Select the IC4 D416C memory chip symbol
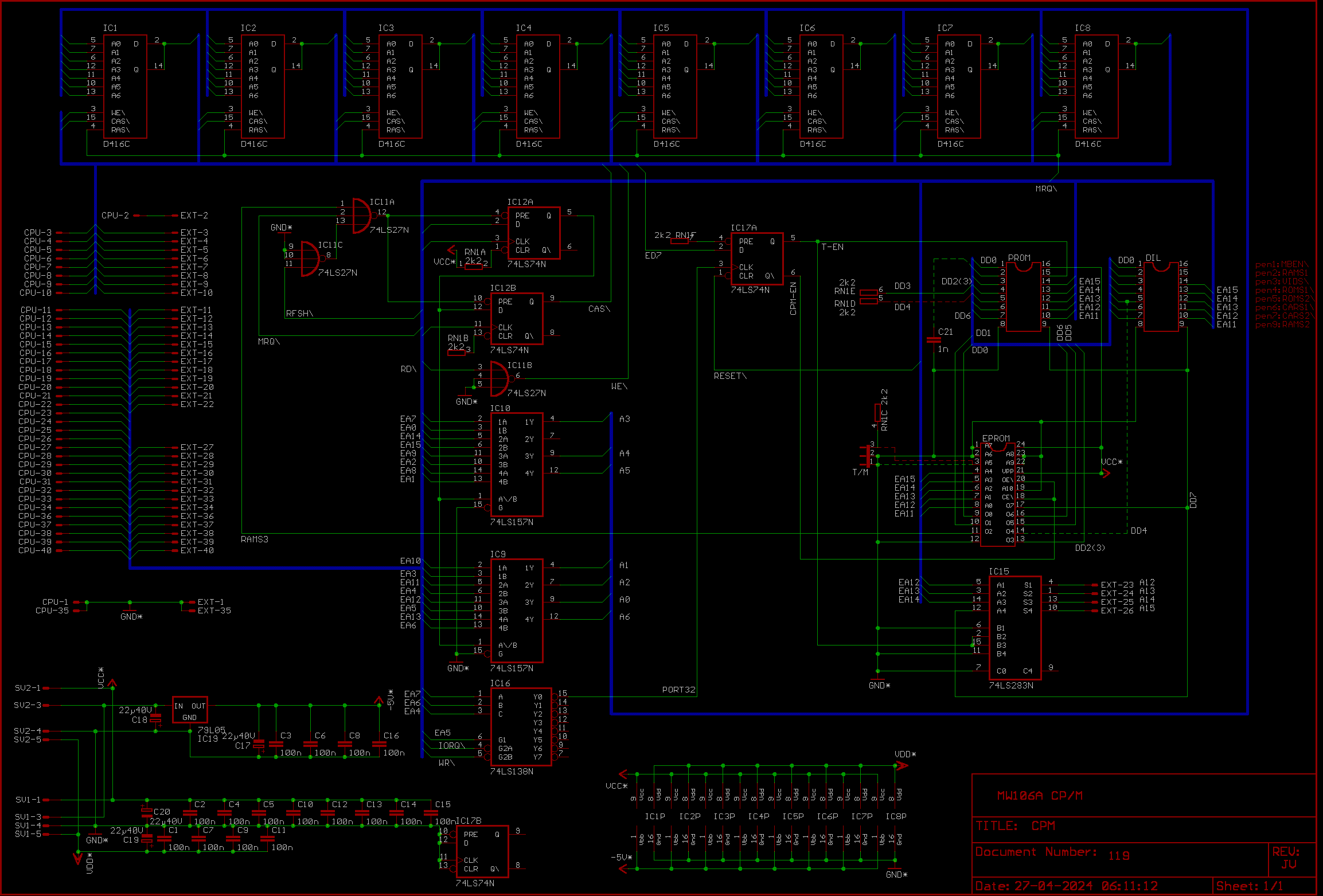 (538, 87)
